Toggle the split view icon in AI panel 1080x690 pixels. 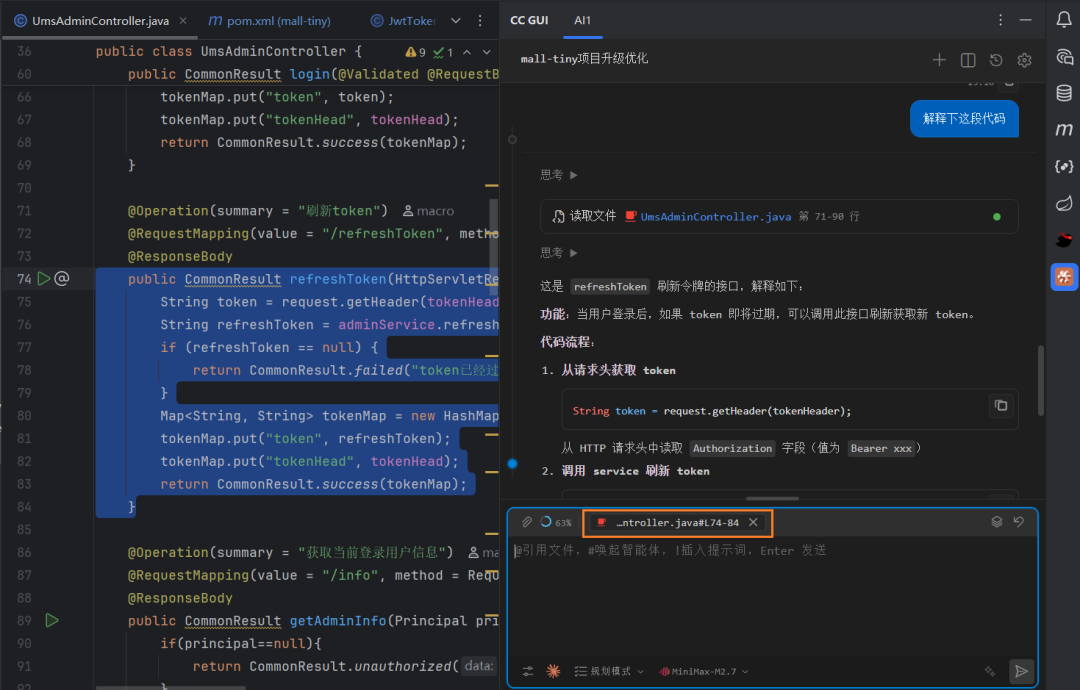[967, 60]
